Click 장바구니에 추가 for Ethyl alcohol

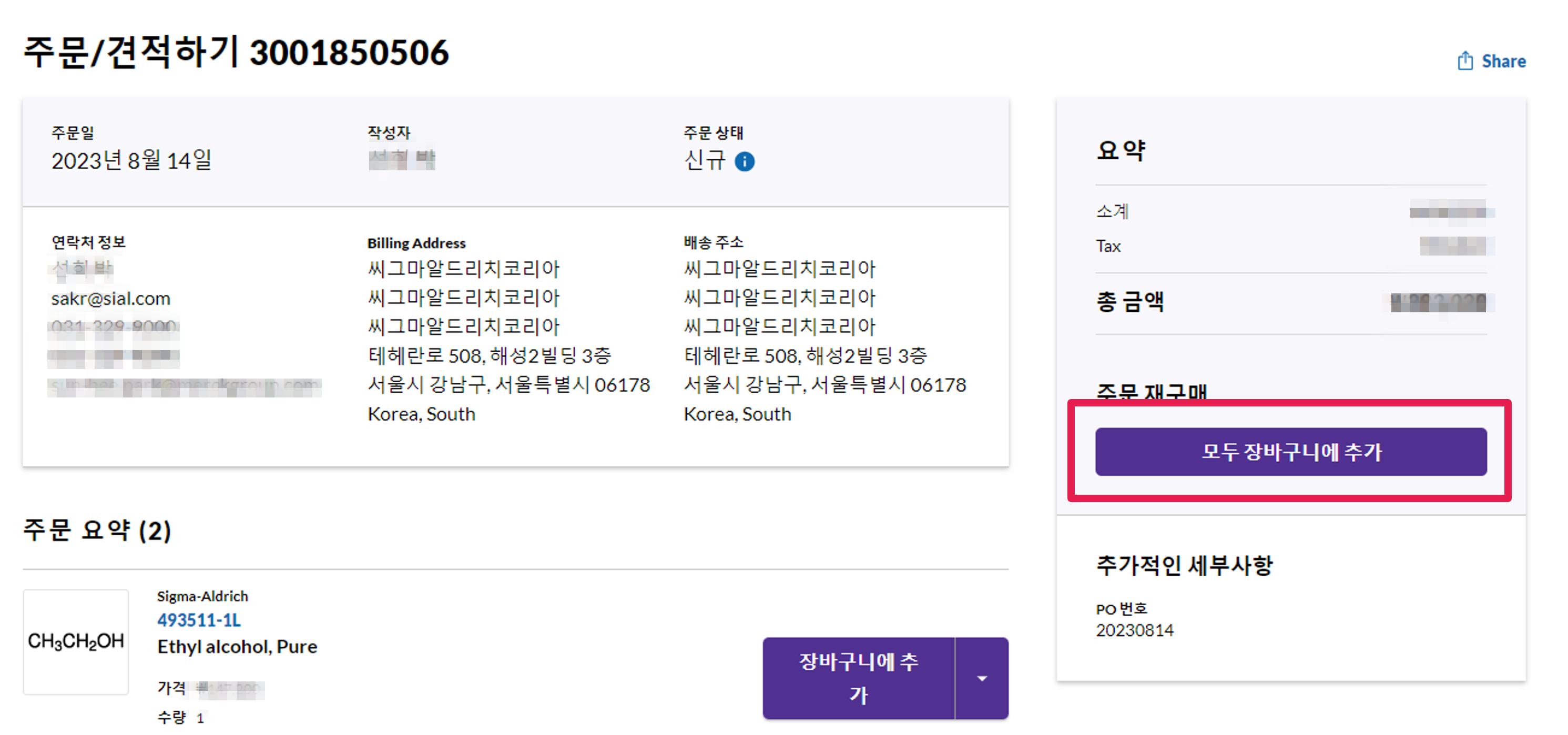point(858,678)
